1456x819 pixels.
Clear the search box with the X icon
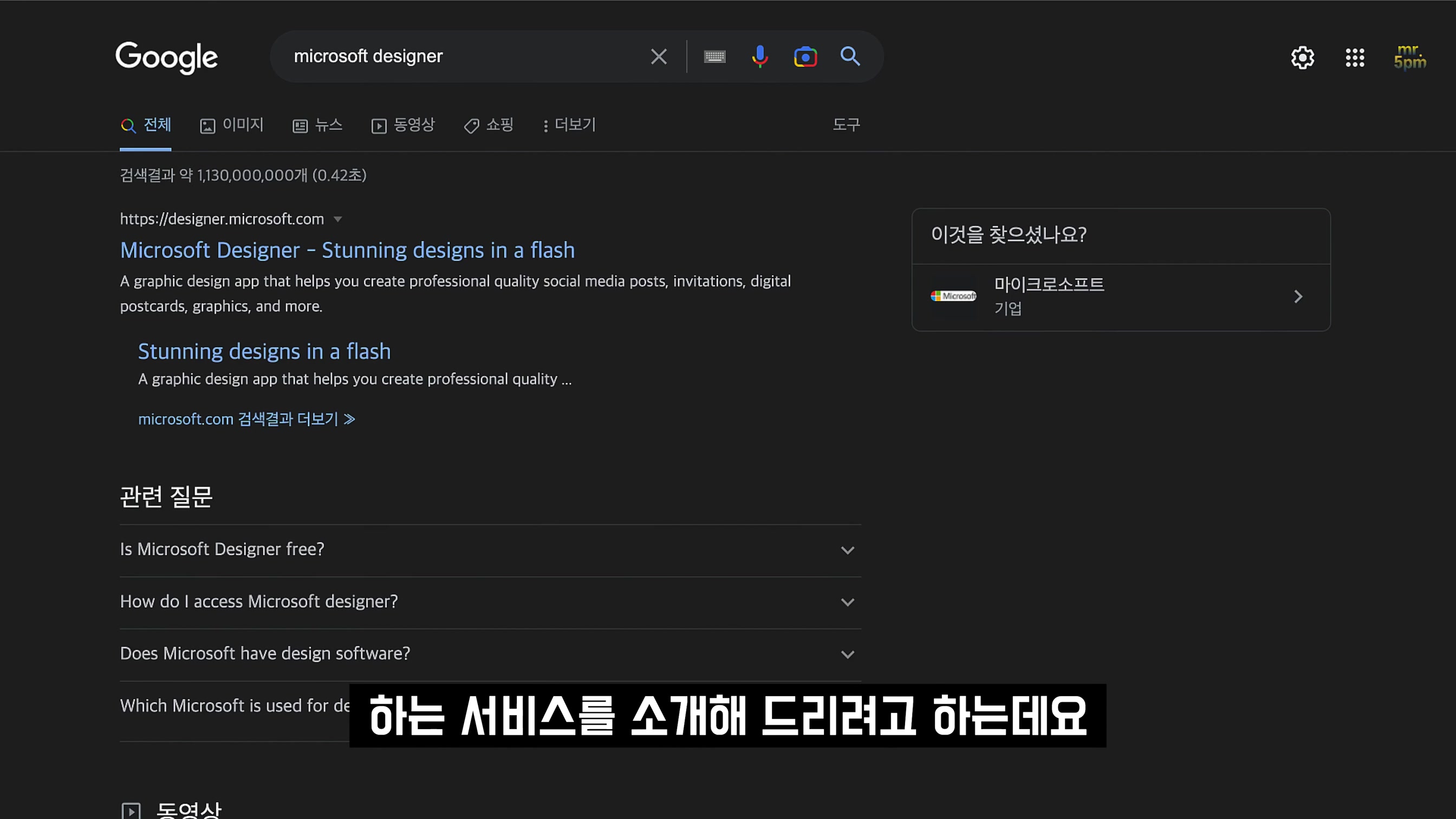point(659,56)
